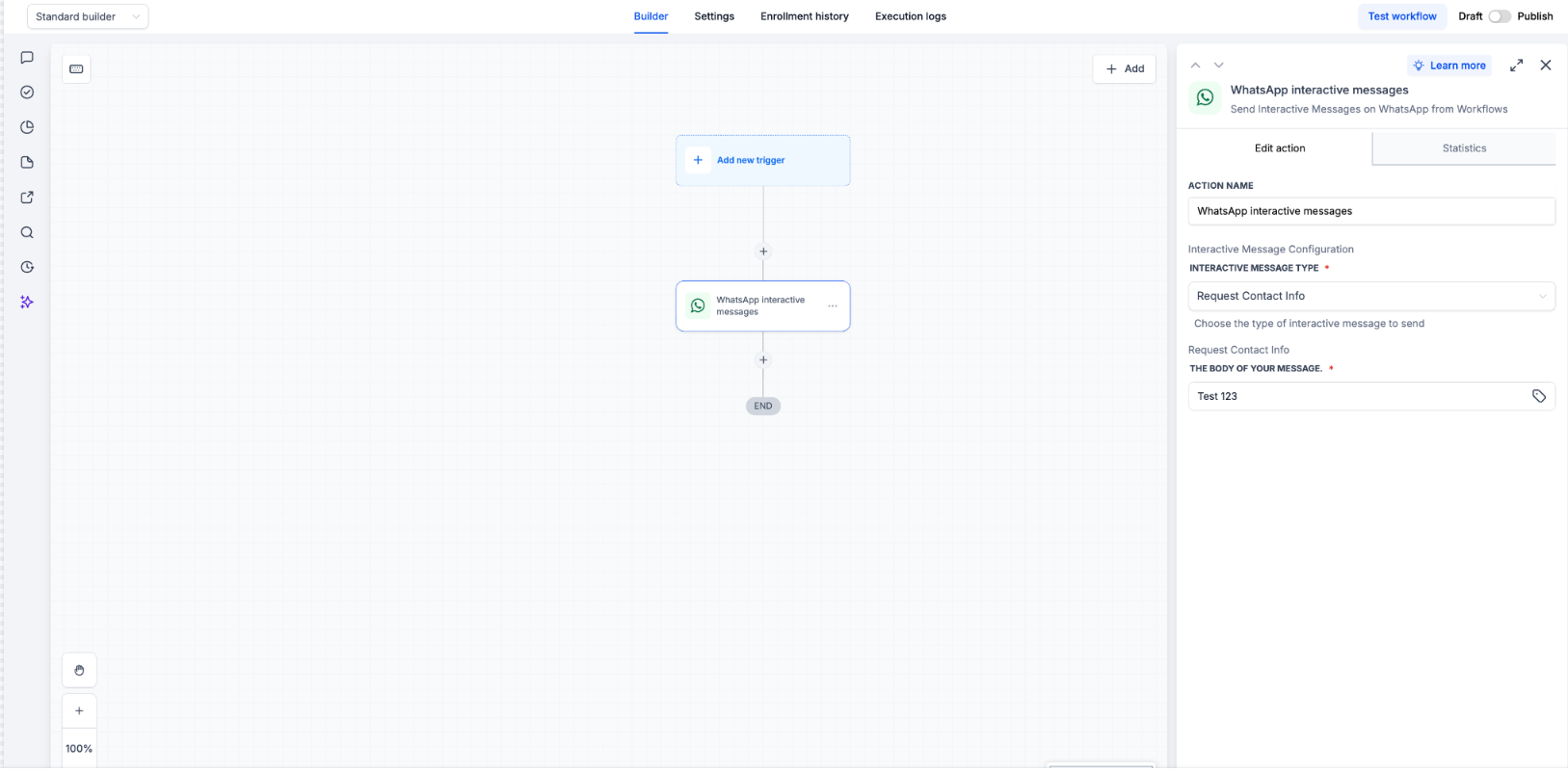The height and width of the screenshot is (771, 1568).
Task: Open custom values tag icon in message body
Action: [1539, 396]
